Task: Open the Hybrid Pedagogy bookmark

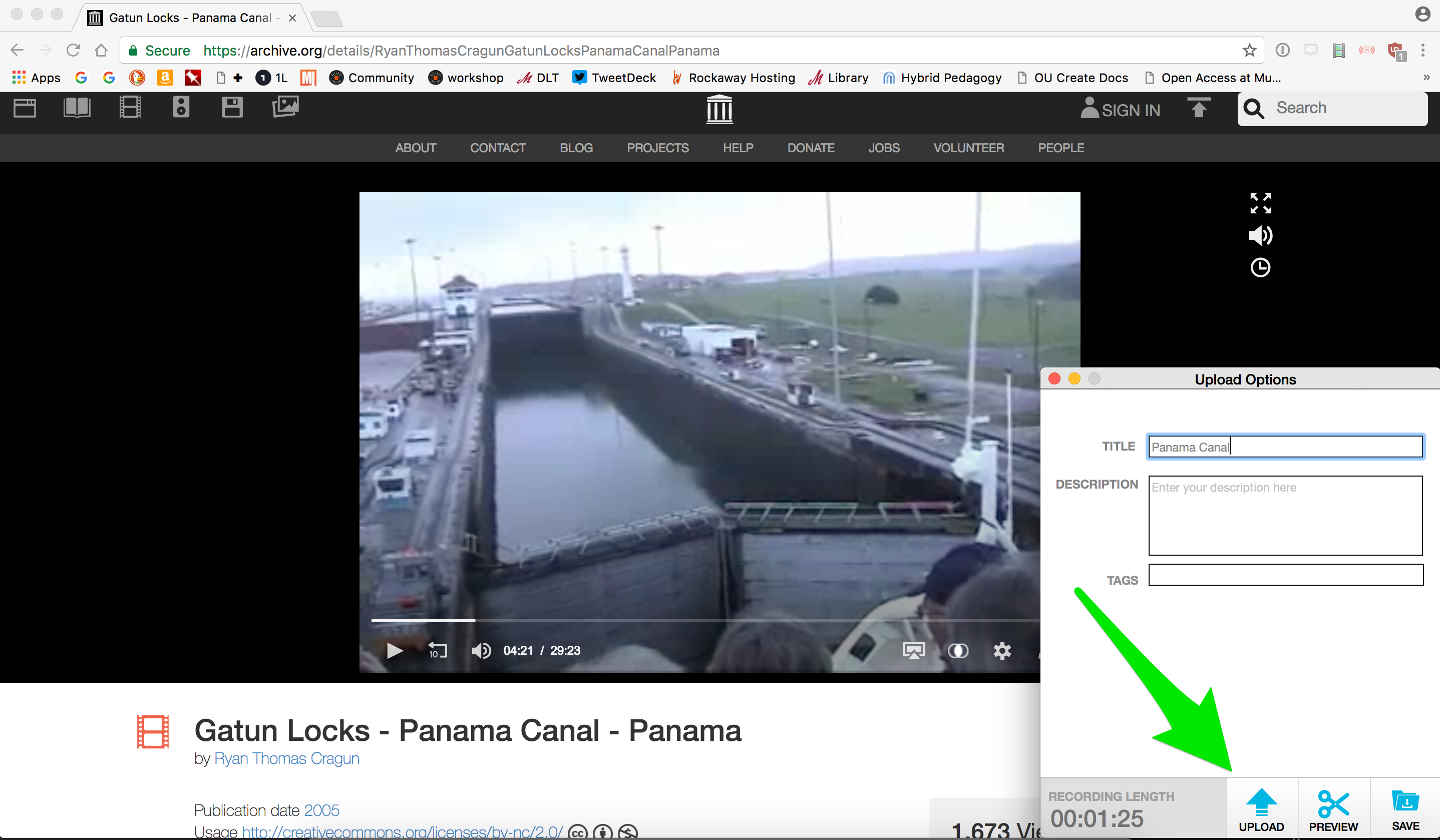Action: click(x=942, y=78)
